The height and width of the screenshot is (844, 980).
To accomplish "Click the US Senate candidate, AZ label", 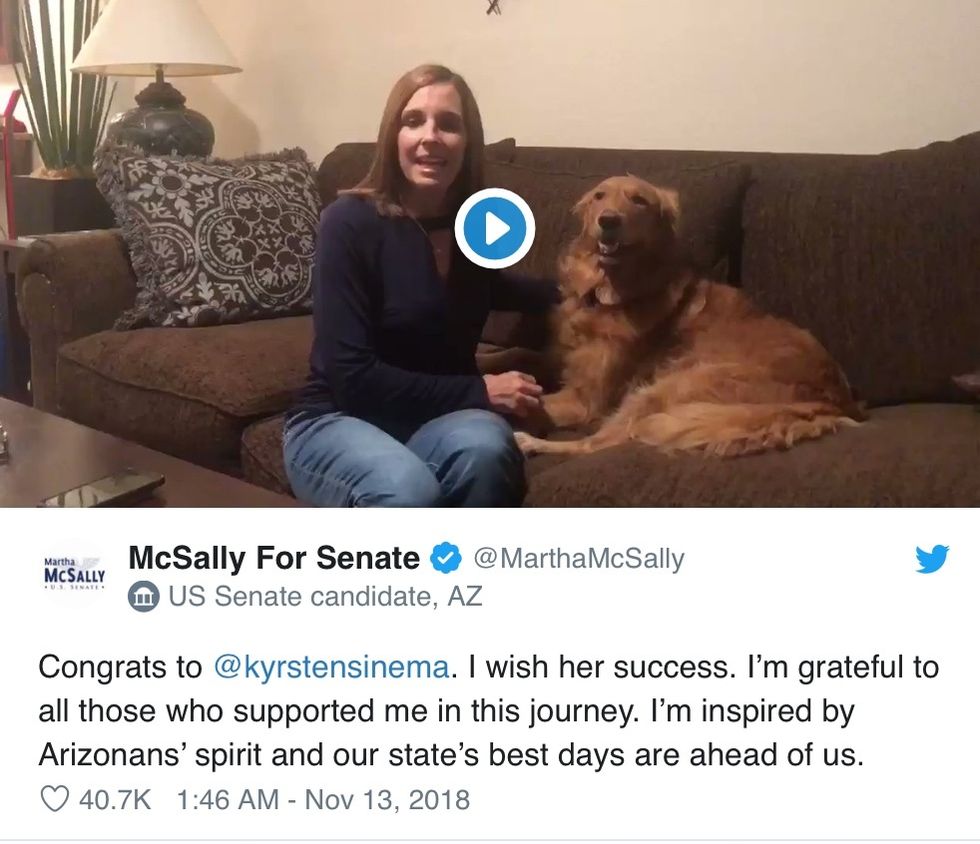I will 324,597.
